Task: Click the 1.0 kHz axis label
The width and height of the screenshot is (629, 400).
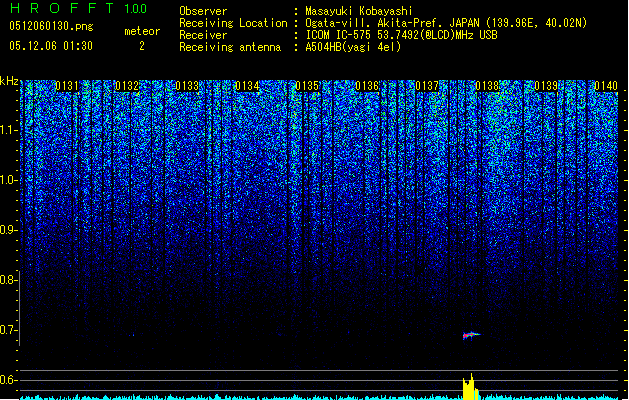Action: (x=8, y=181)
